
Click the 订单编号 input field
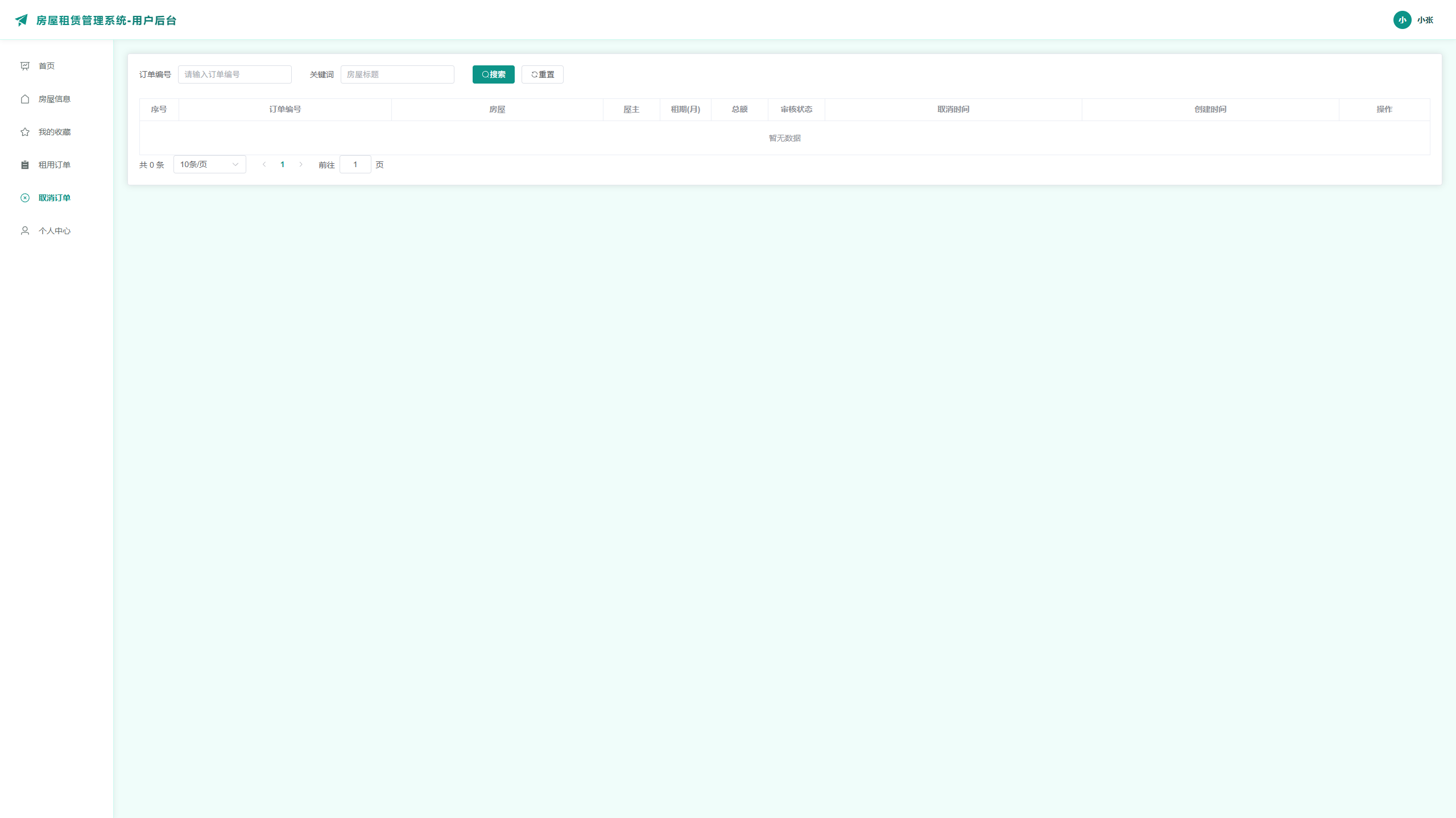tap(234, 74)
